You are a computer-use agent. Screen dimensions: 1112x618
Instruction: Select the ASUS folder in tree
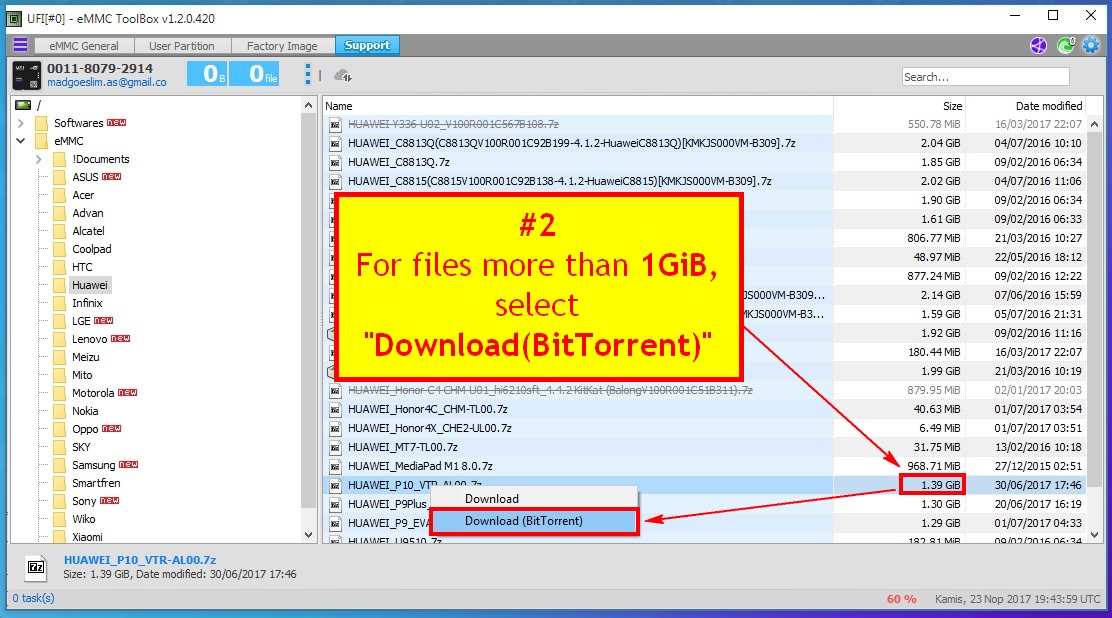coord(85,177)
